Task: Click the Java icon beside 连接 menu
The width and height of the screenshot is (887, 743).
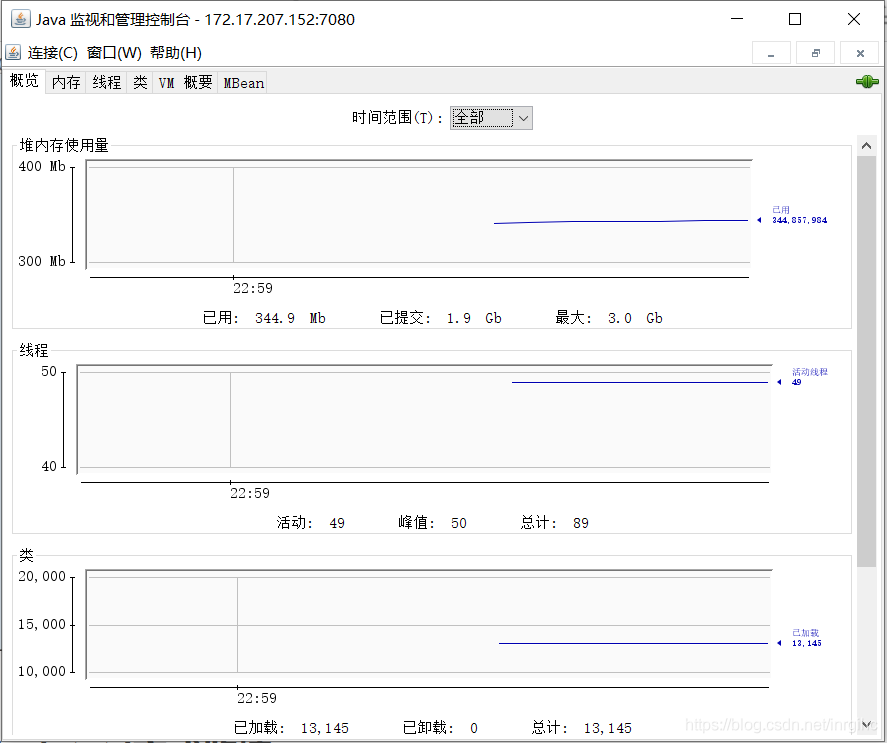Action: [x=12, y=53]
